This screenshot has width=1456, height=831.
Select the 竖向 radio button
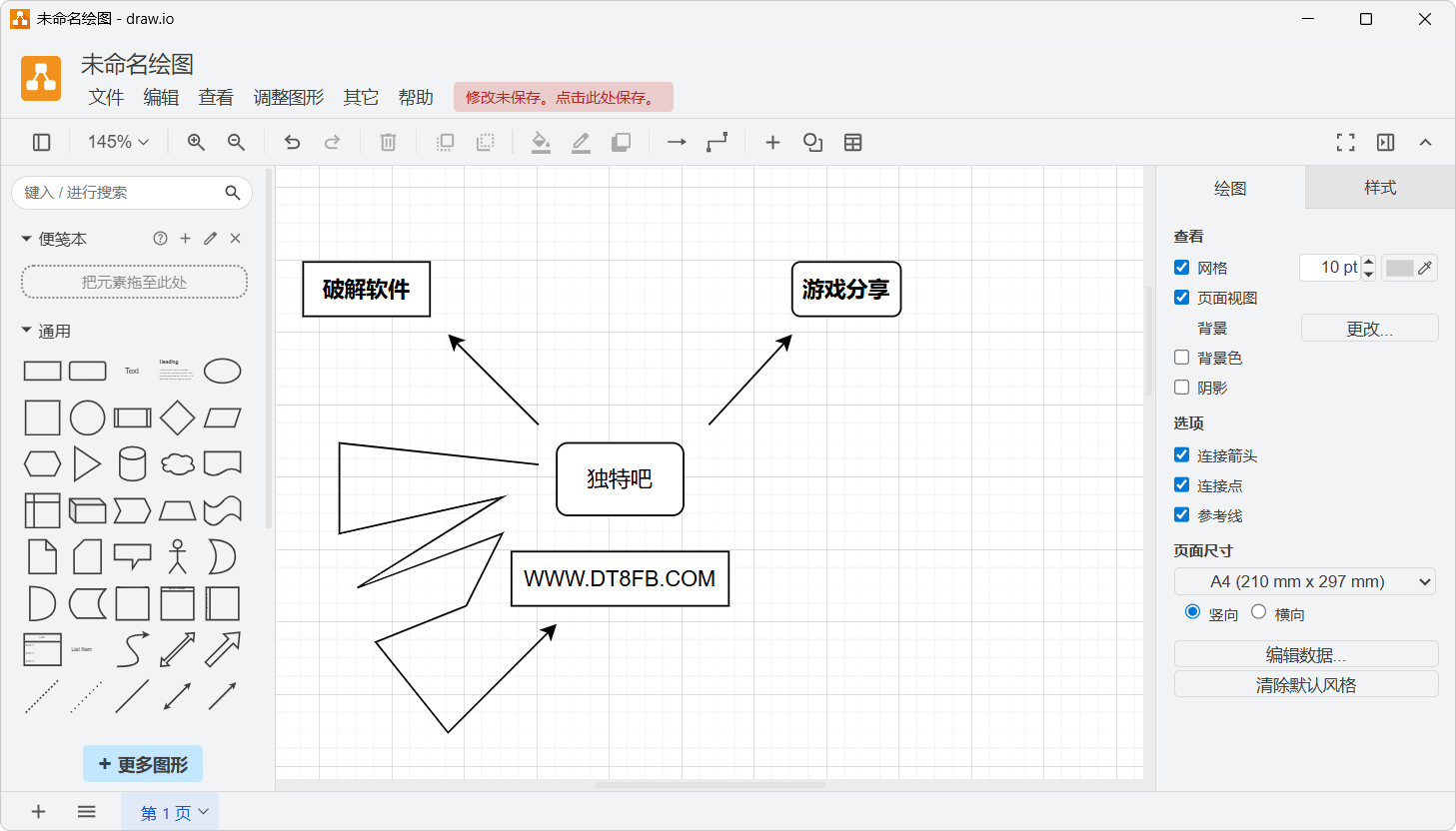tap(1192, 612)
